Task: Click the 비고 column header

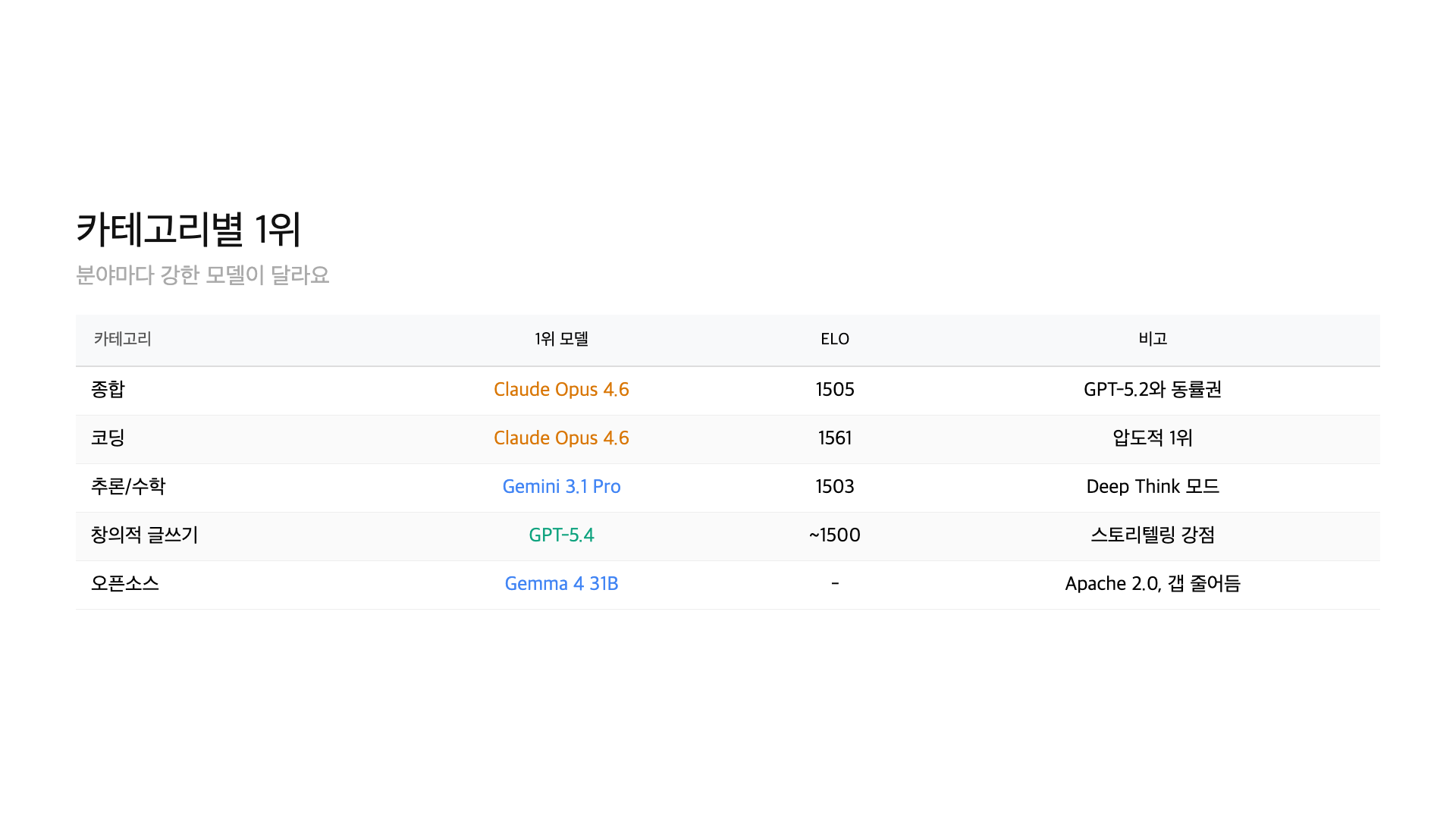Action: [x=1153, y=339]
